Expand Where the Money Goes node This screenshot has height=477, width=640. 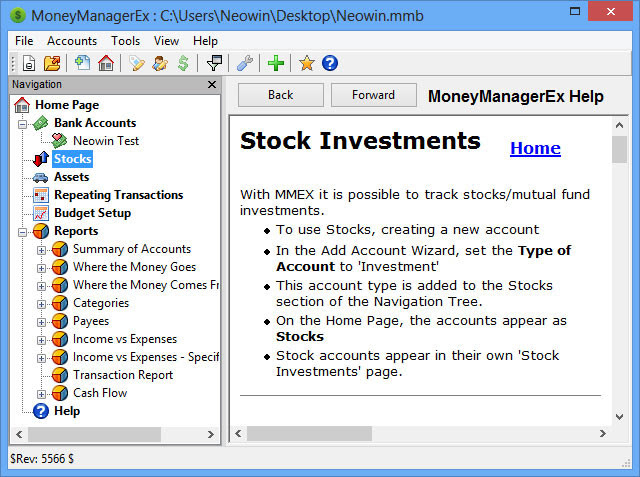click(41, 268)
